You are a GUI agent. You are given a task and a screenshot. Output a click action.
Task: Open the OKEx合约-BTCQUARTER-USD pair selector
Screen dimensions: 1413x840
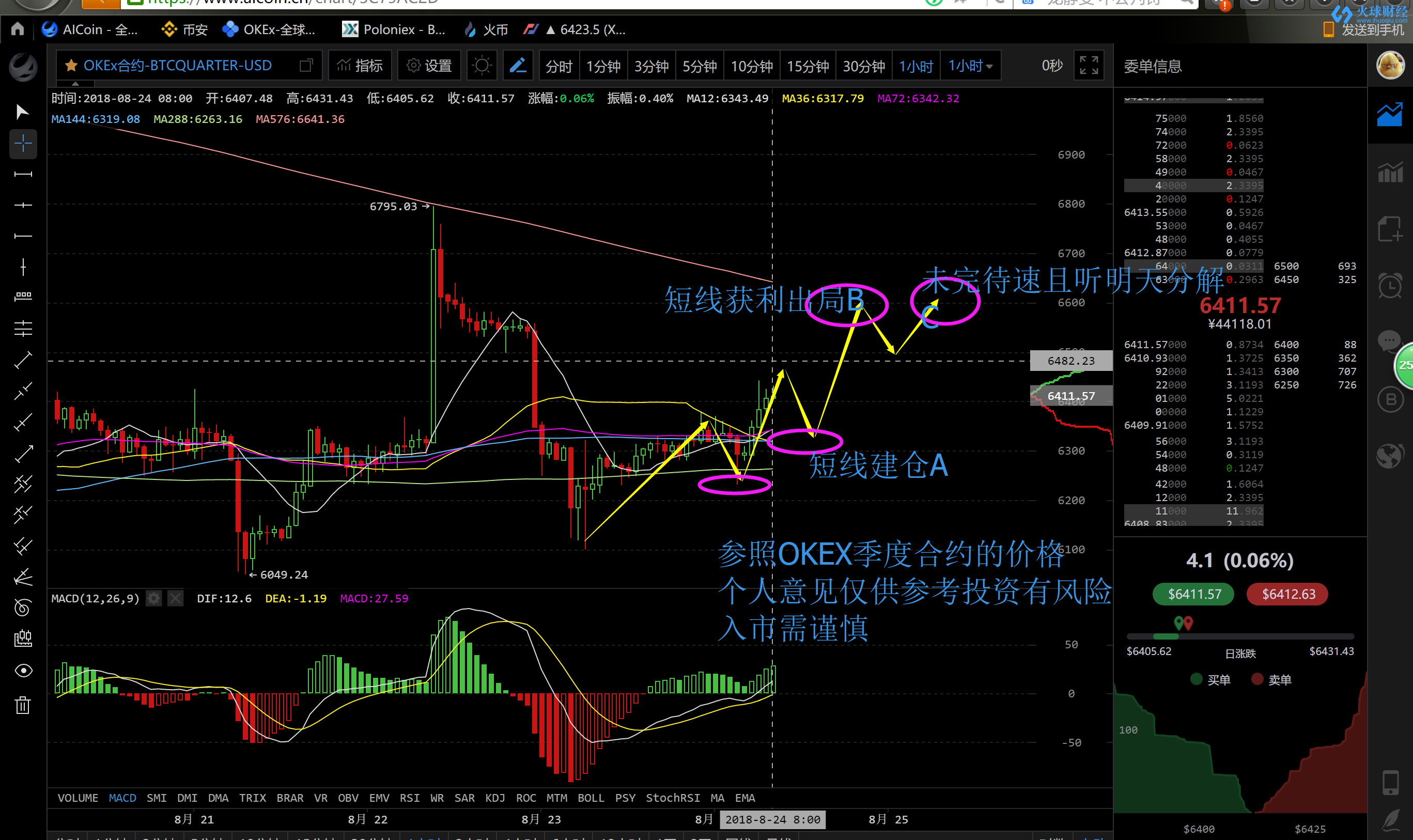pos(177,66)
